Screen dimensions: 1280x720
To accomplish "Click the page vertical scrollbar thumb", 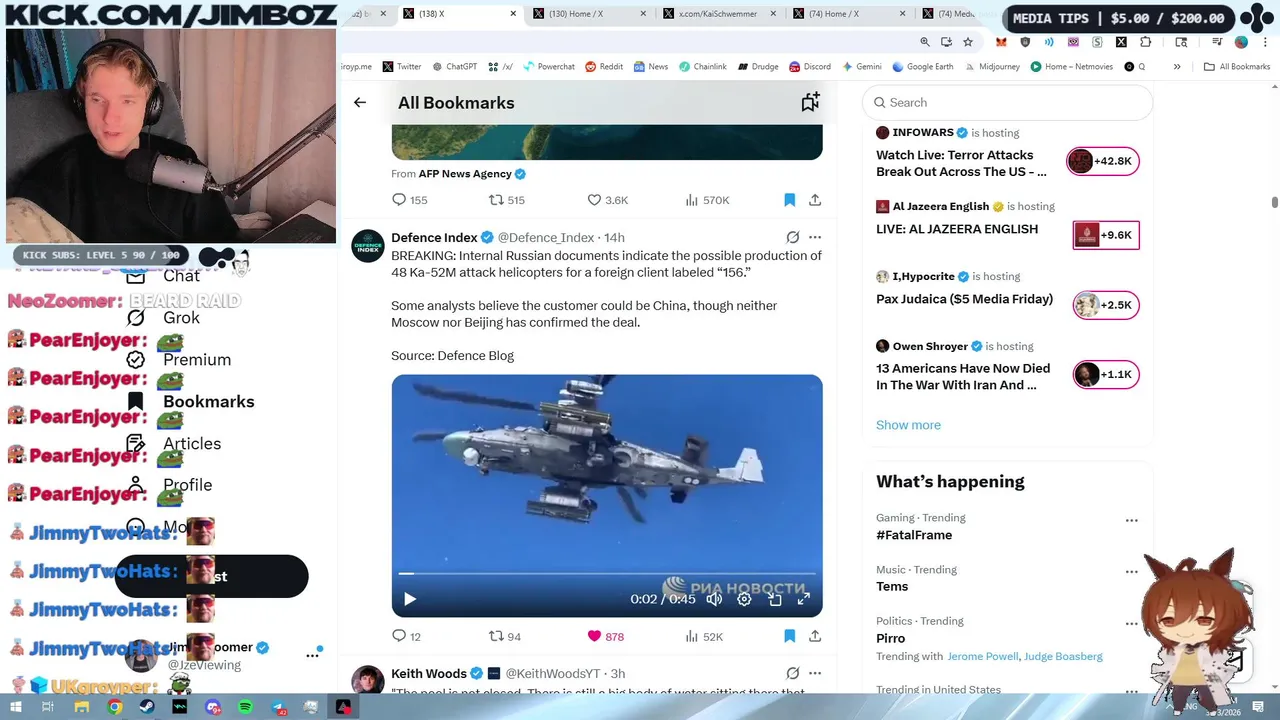I will coord(1275,202).
